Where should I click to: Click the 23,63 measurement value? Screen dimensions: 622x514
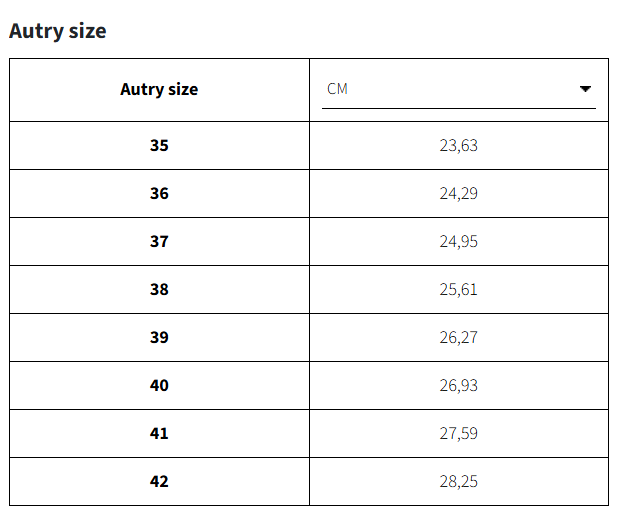point(458,145)
